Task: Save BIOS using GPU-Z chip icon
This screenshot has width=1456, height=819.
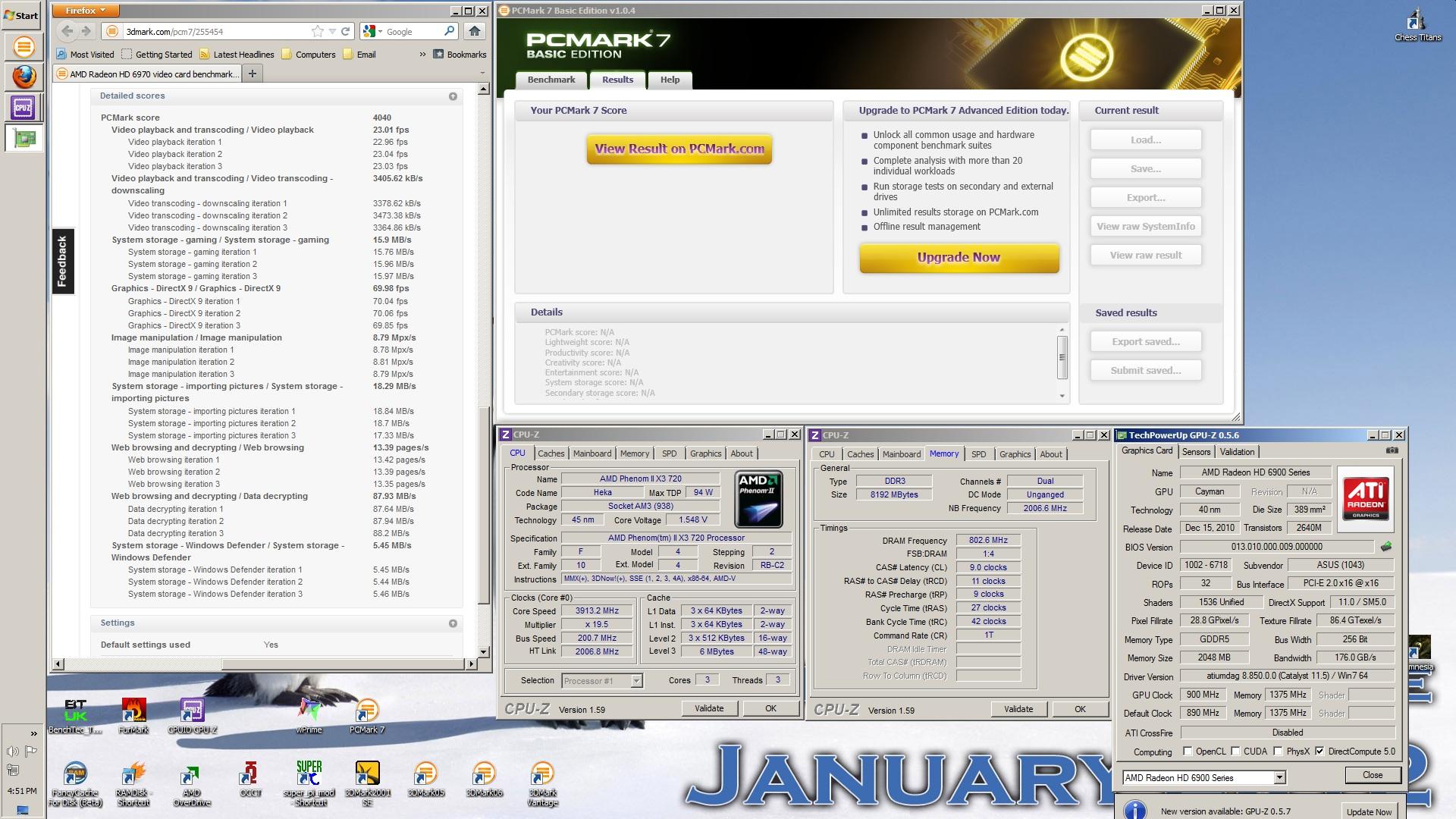Action: 1386,547
